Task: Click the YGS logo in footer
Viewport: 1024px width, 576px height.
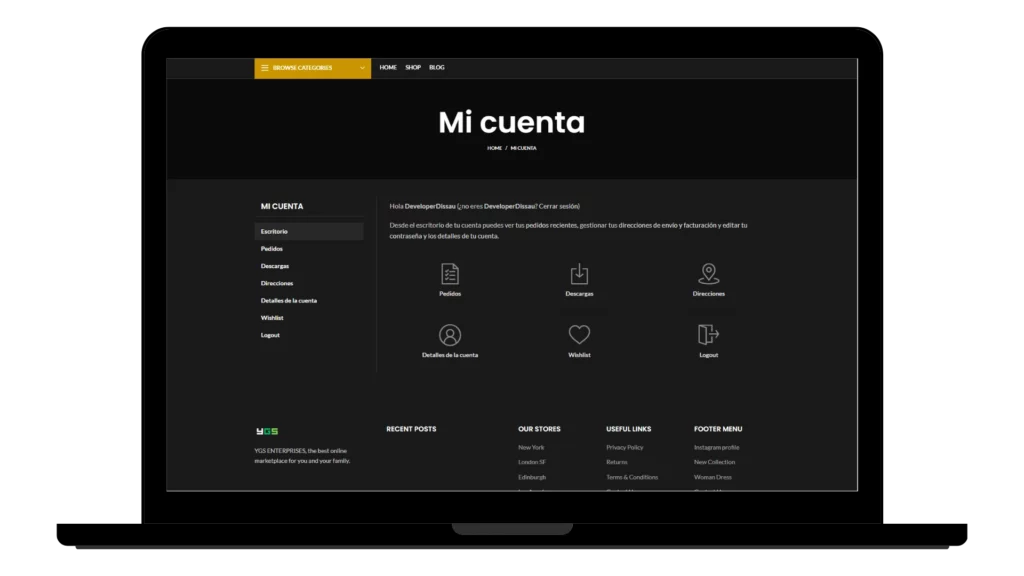Action: tap(267, 431)
